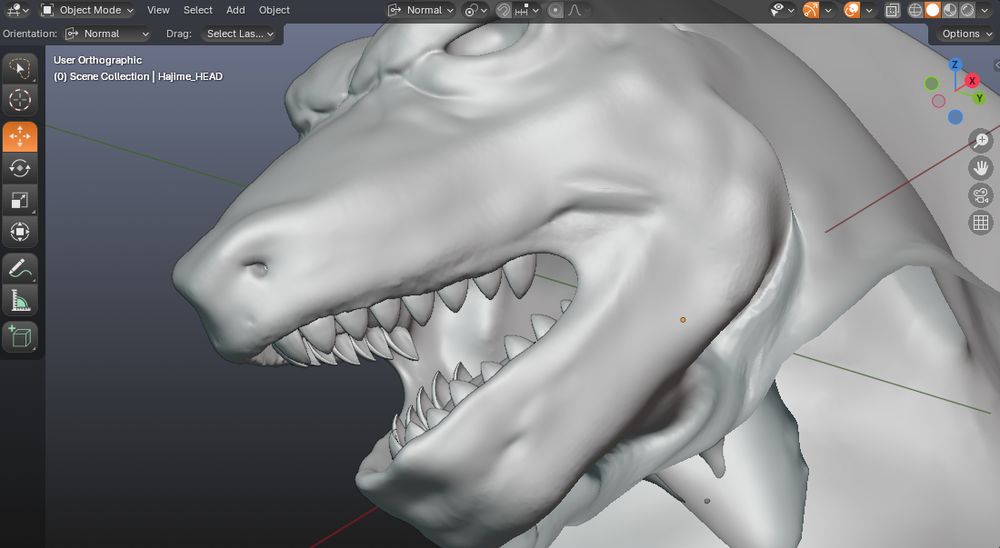The width and height of the screenshot is (1000, 548).
Task: Pick the Annotate pencil tool
Action: coord(20,268)
